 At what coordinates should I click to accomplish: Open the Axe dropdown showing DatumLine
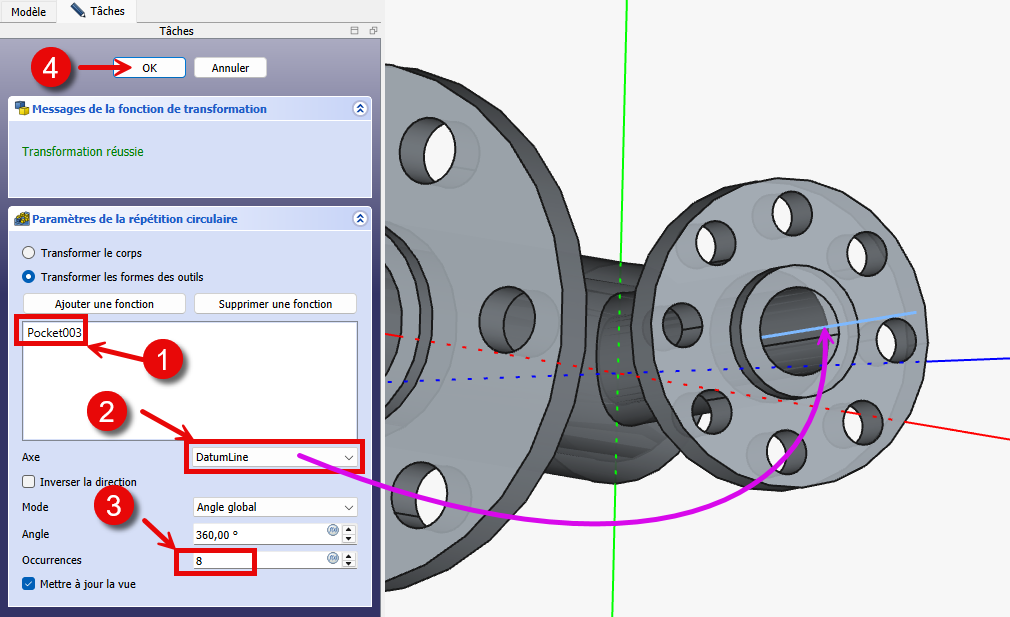(x=274, y=457)
